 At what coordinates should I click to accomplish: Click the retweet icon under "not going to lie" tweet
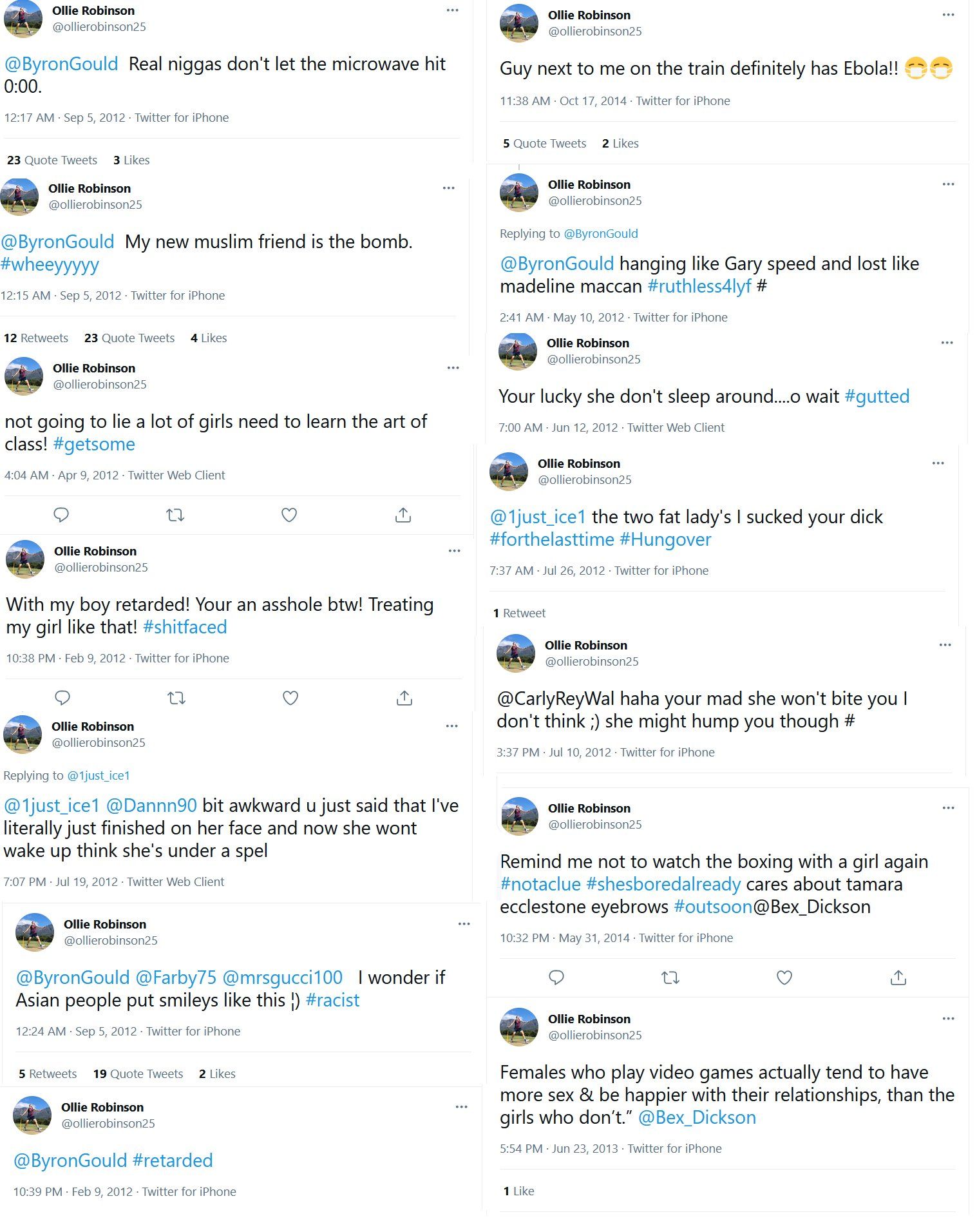[x=175, y=514]
